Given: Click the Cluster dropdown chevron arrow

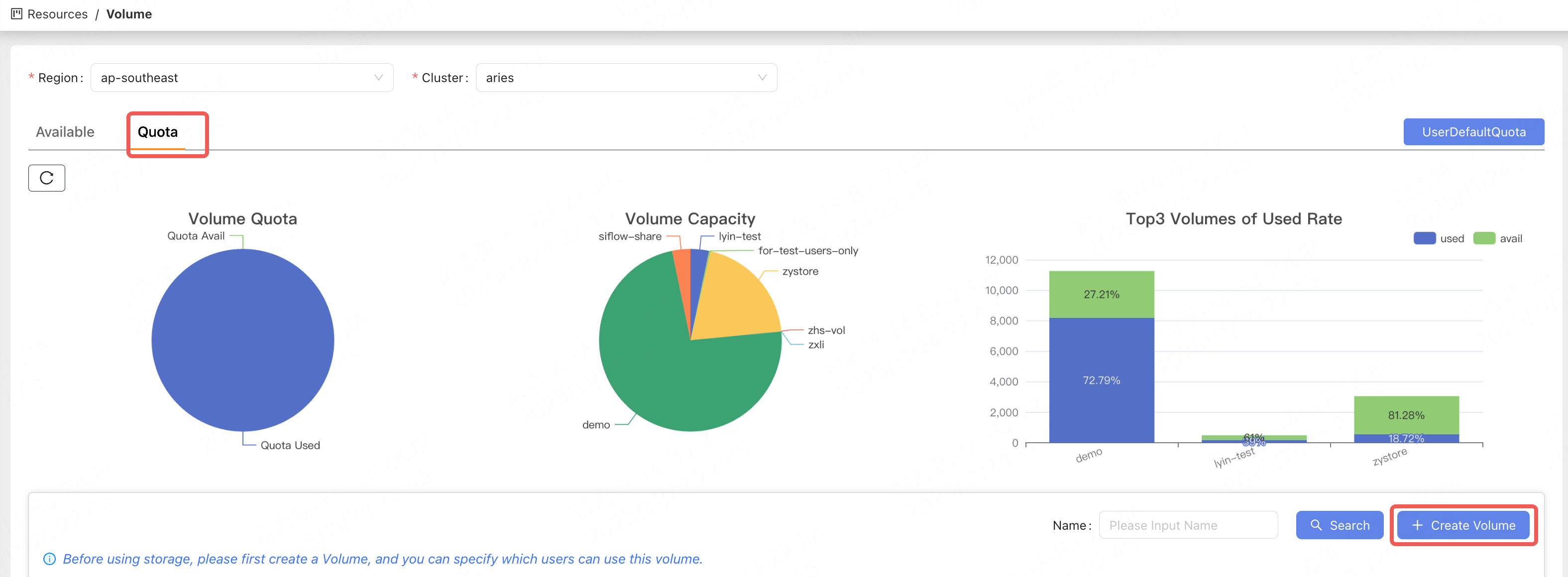Looking at the screenshot, I should point(762,78).
